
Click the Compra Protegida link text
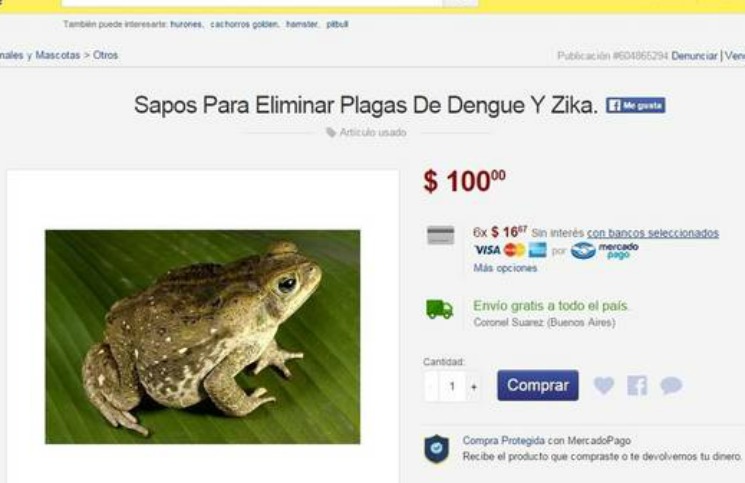click(x=504, y=441)
